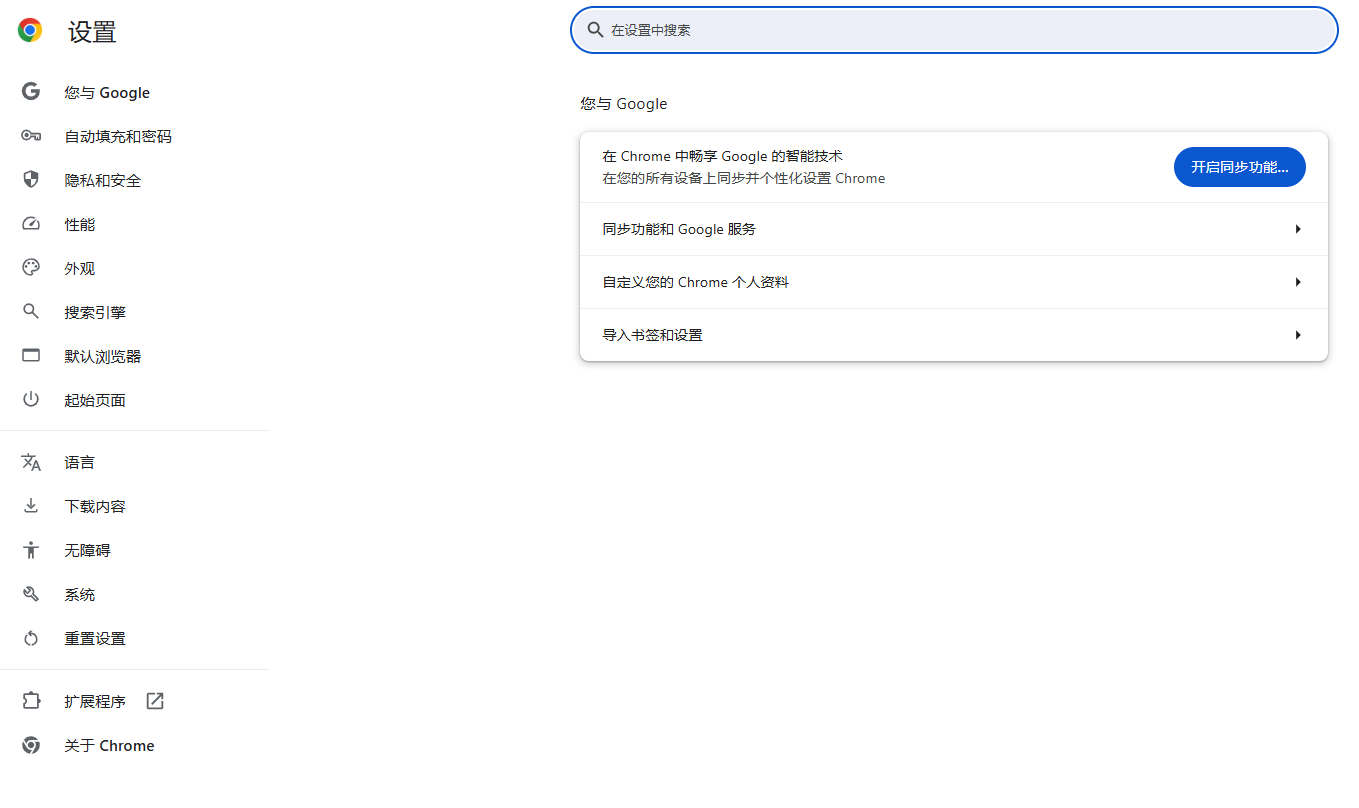The height and width of the screenshot is (808, 1359).
Task: Expand 自定义您的 Chrome 个人资料 arrow
Action: [x=1297, y=282]
